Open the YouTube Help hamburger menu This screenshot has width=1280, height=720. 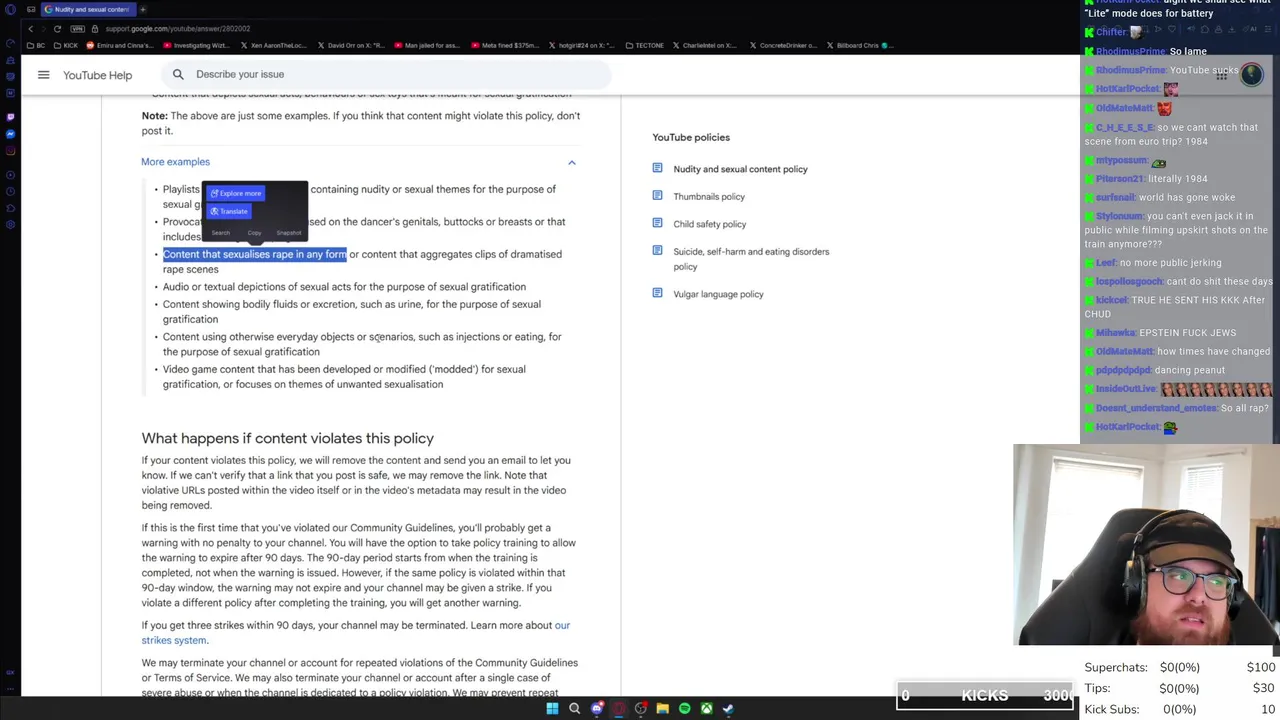tap(43, 75)
